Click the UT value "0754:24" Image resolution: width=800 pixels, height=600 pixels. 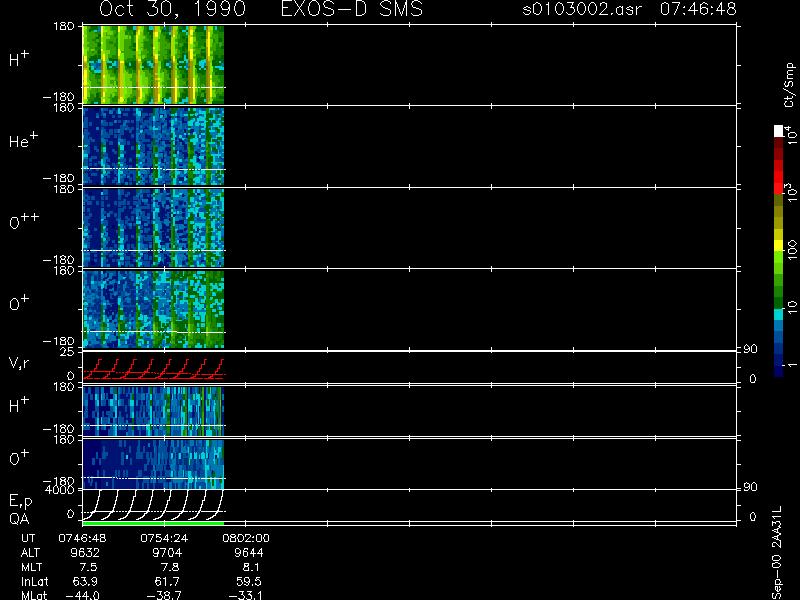click(x=164, y=538)
